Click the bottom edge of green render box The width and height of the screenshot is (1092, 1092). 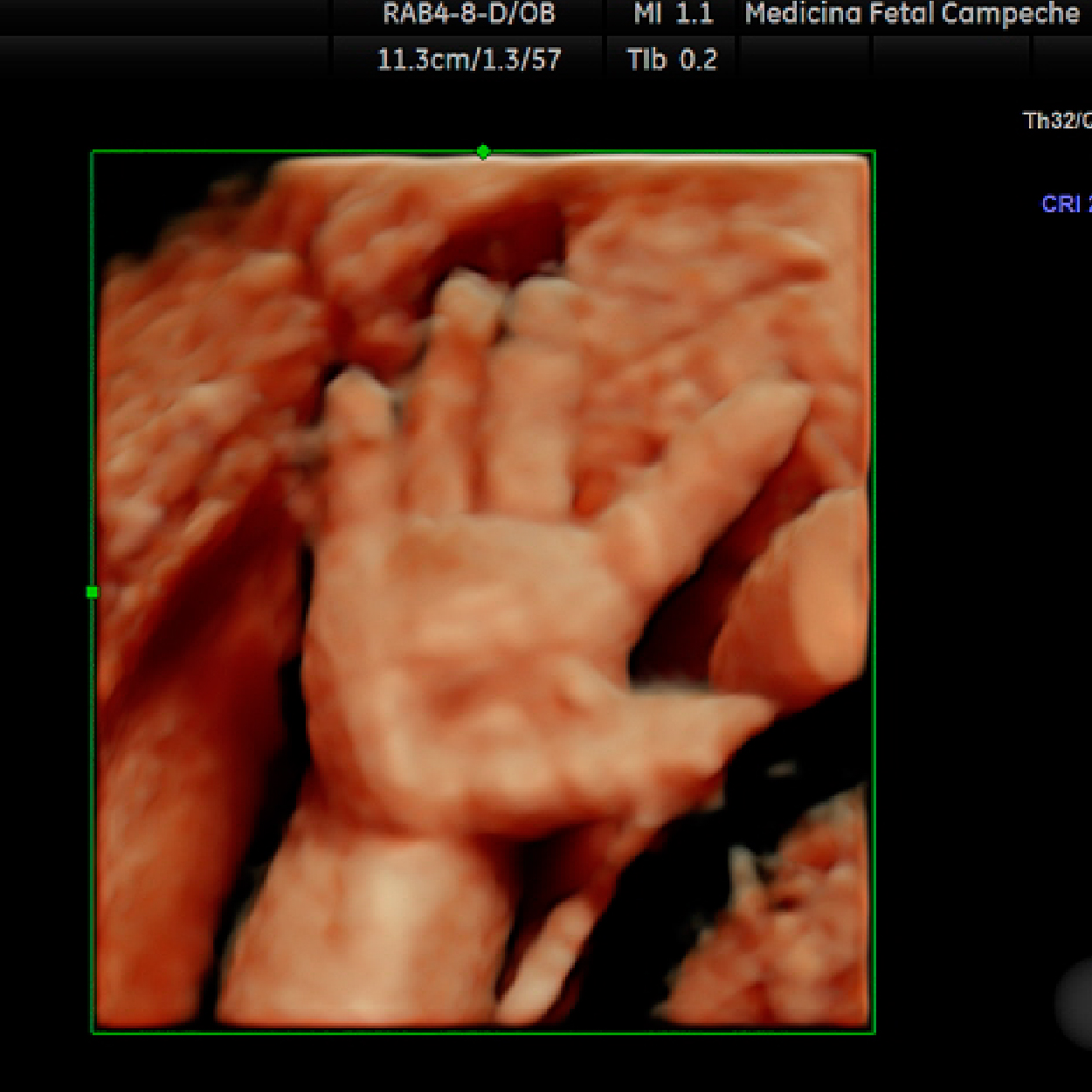483,1033
